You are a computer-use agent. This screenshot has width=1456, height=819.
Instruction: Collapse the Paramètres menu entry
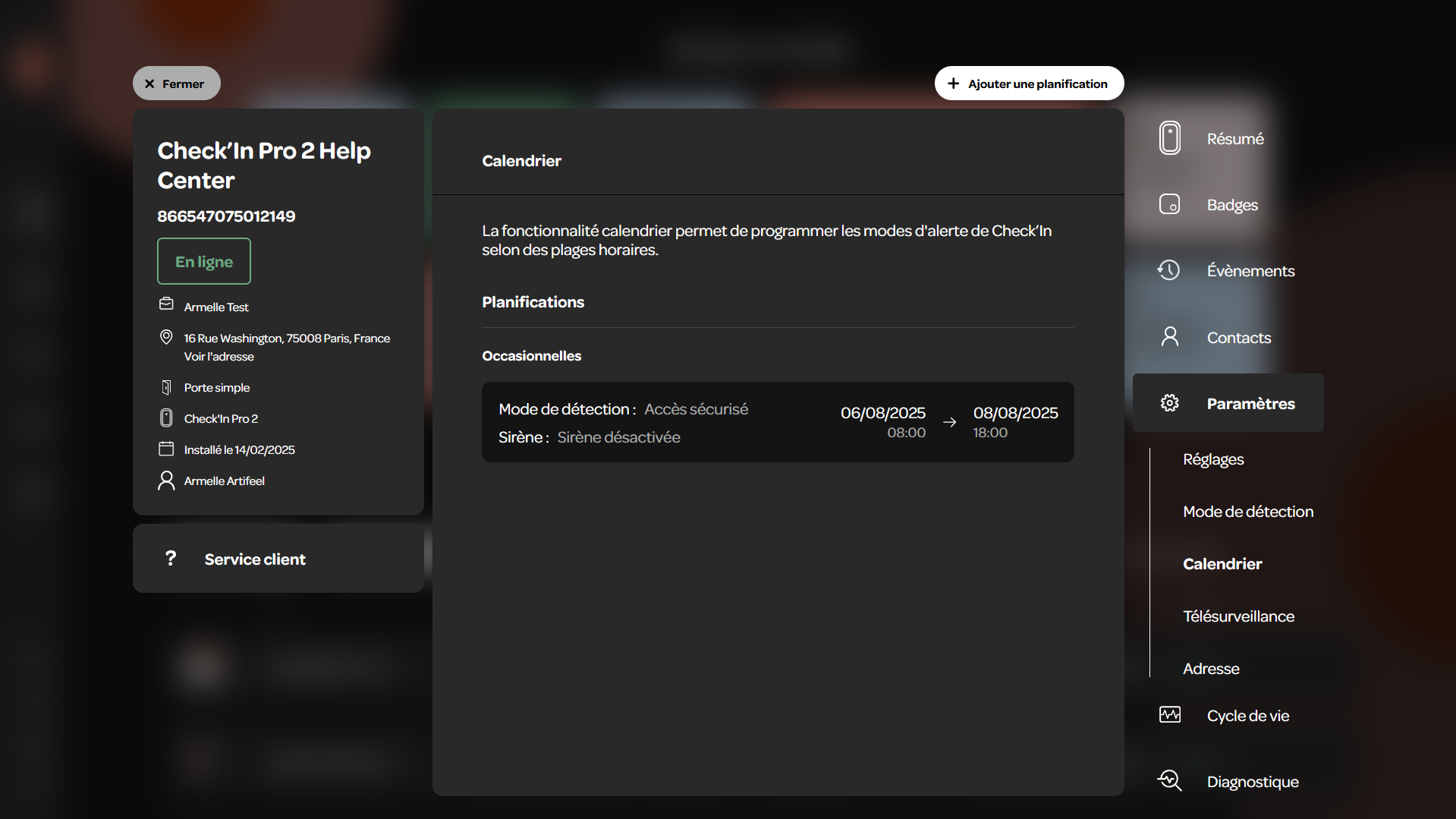coord(1228,403)
